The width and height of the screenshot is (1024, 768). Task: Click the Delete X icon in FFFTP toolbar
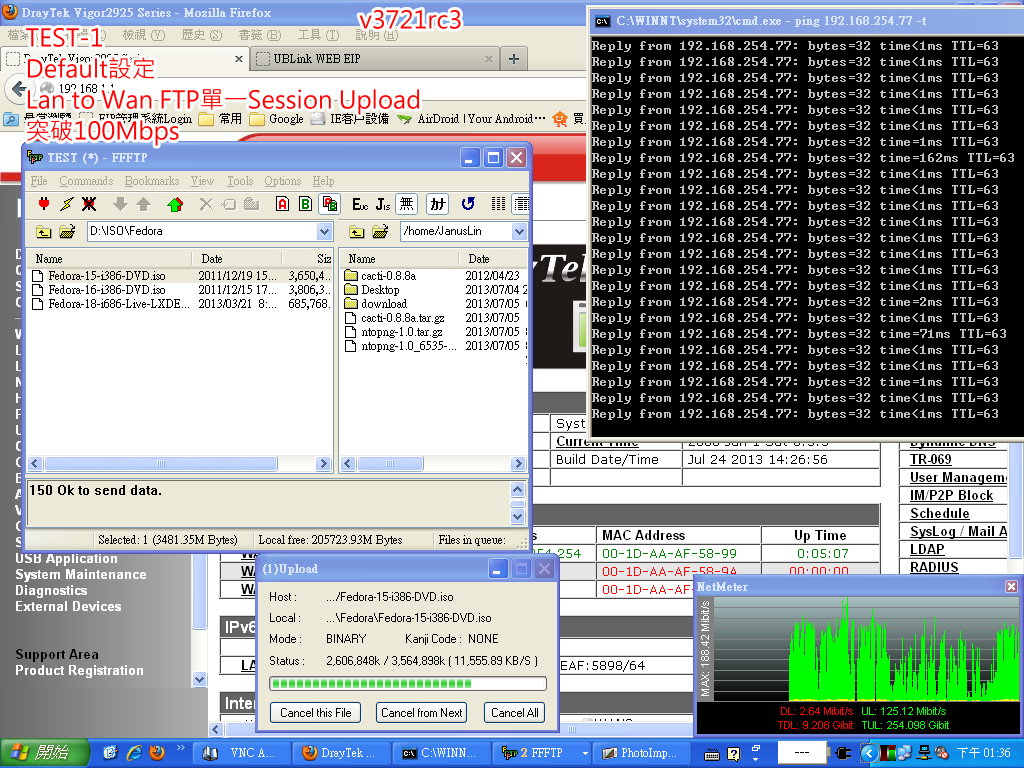click(206, 204)
